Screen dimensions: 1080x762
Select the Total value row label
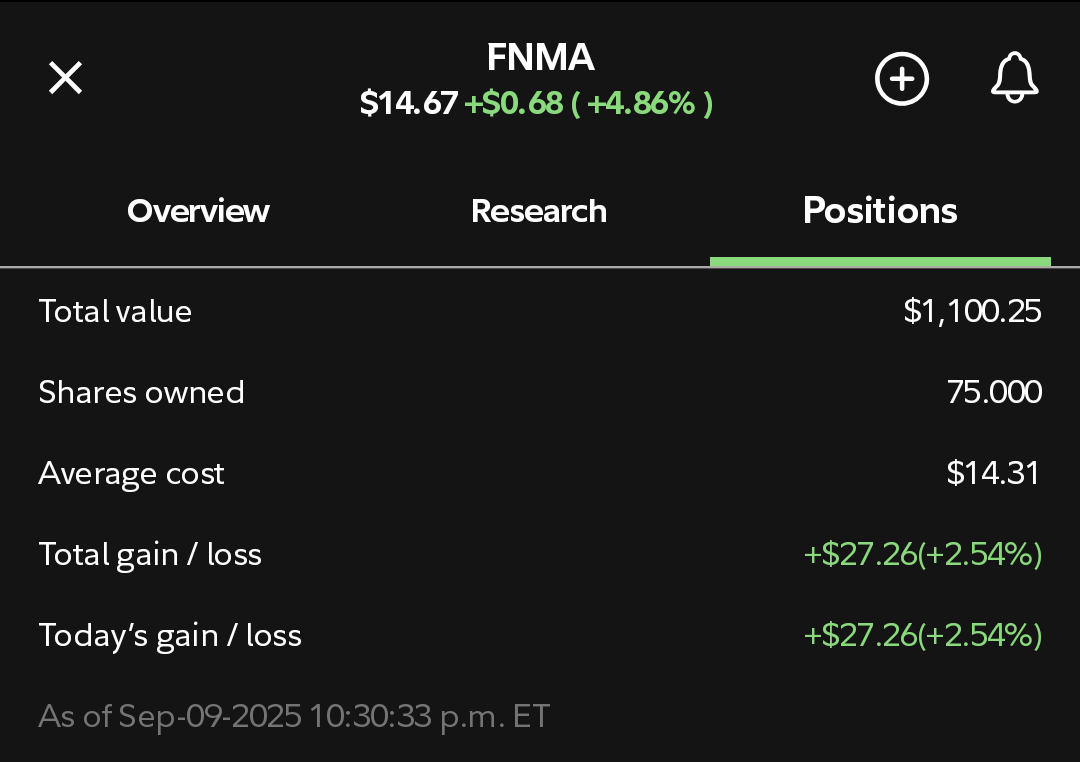coord(115,311)
